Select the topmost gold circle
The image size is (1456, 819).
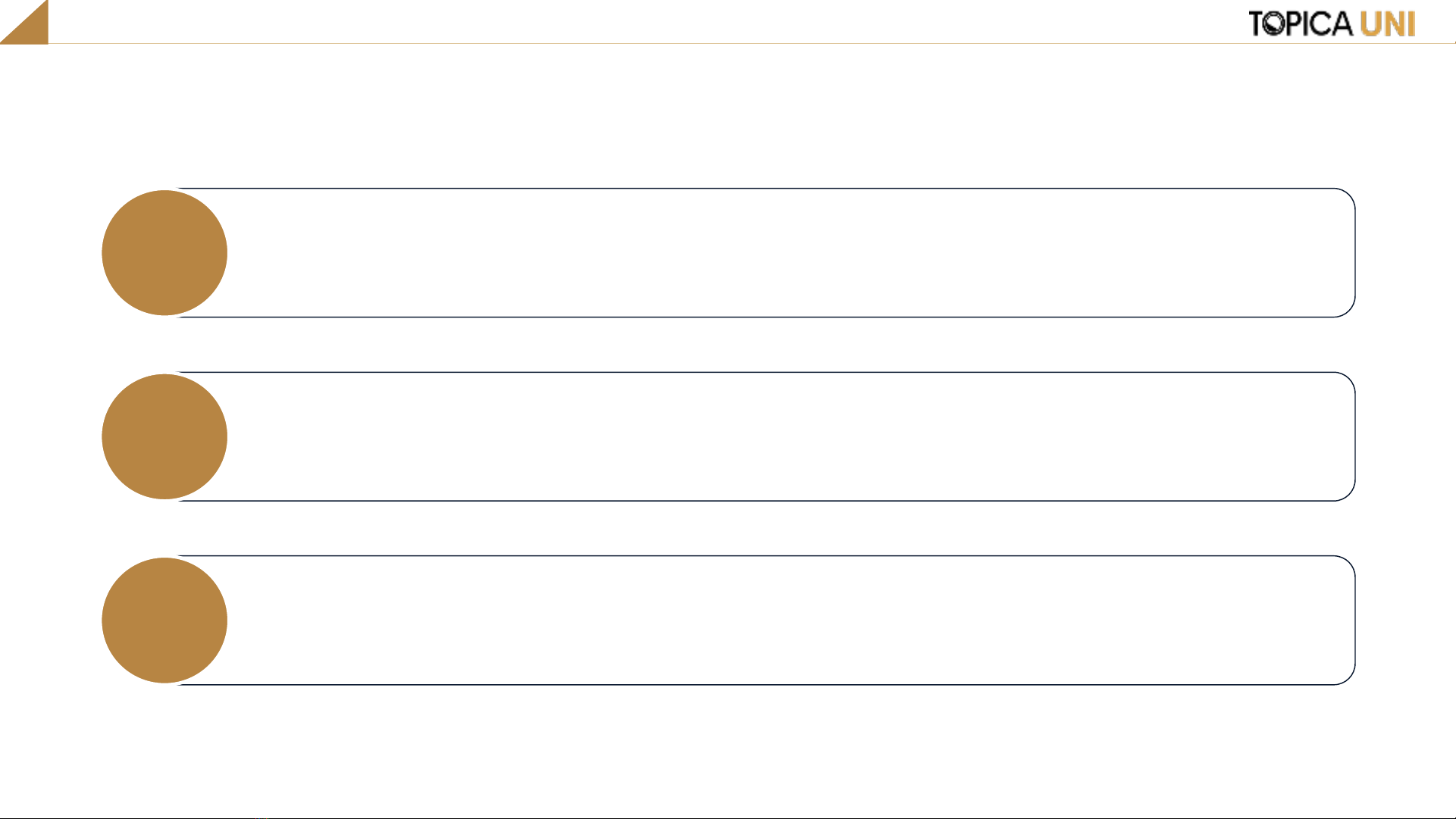164,252
